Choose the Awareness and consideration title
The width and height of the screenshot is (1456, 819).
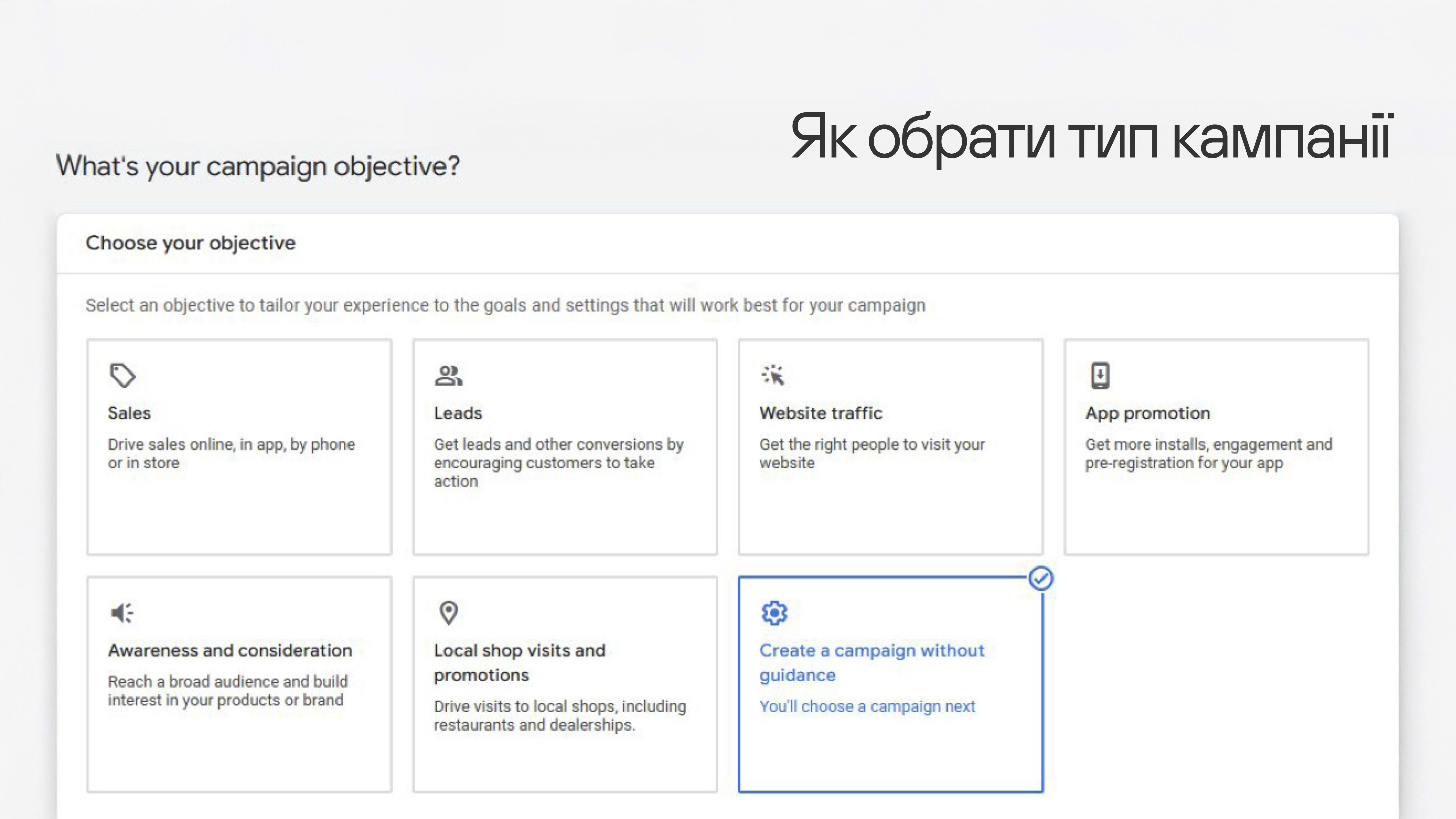230,651
